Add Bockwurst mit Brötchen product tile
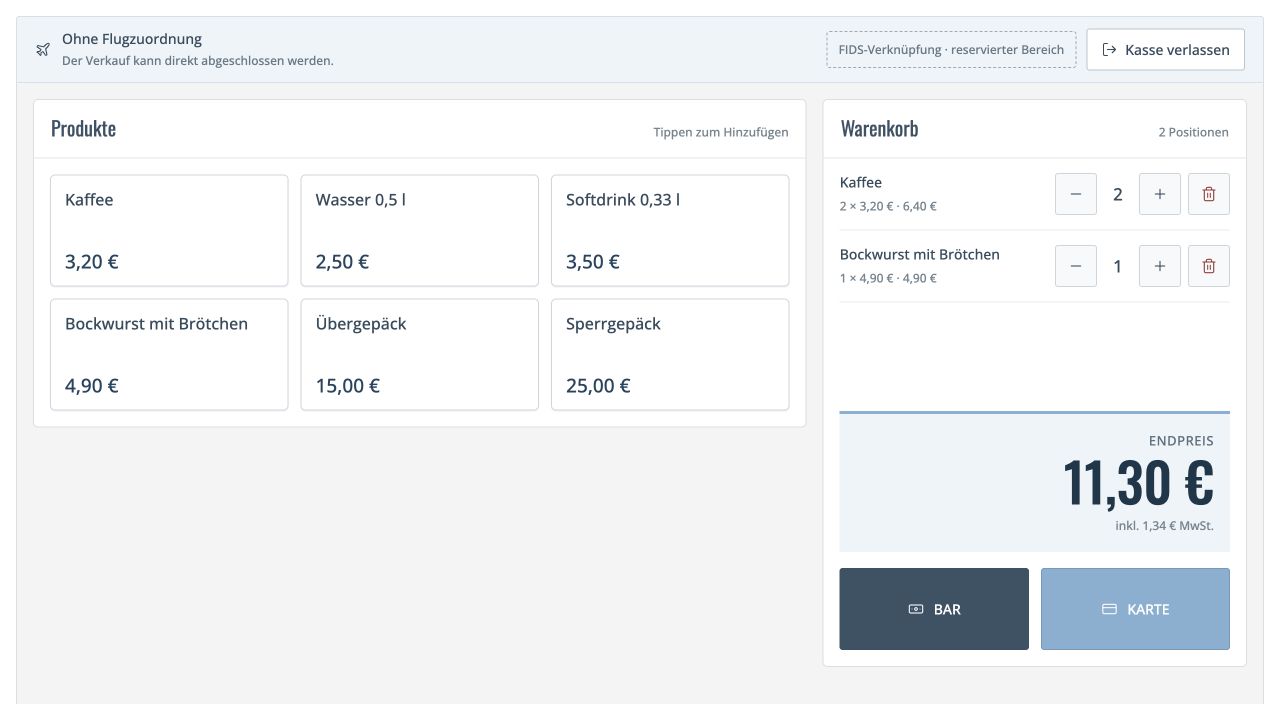 (169, 355)
